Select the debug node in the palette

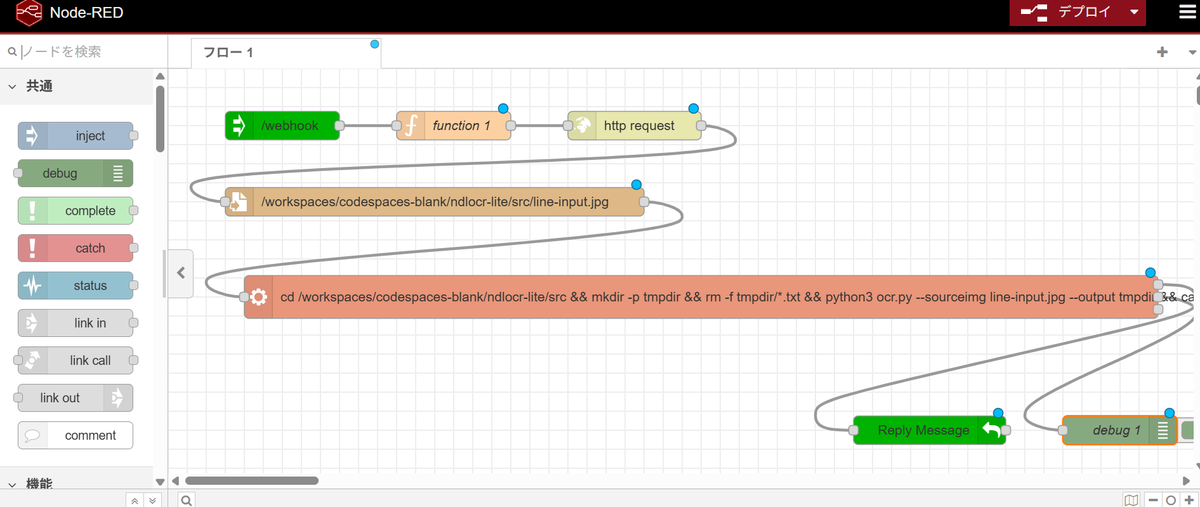click(76, 173)
